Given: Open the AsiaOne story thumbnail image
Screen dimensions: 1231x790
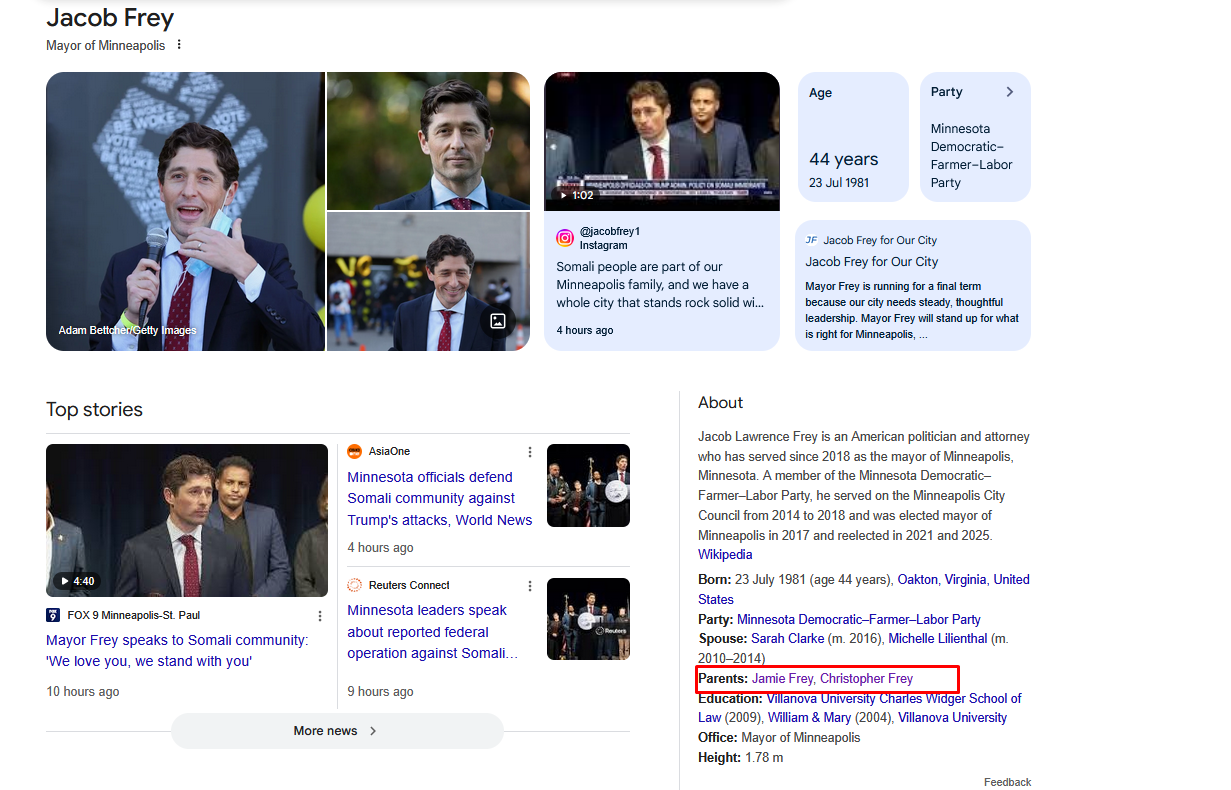Looking at the screenshot, I should pyautogui.click(x=588, y=485).
